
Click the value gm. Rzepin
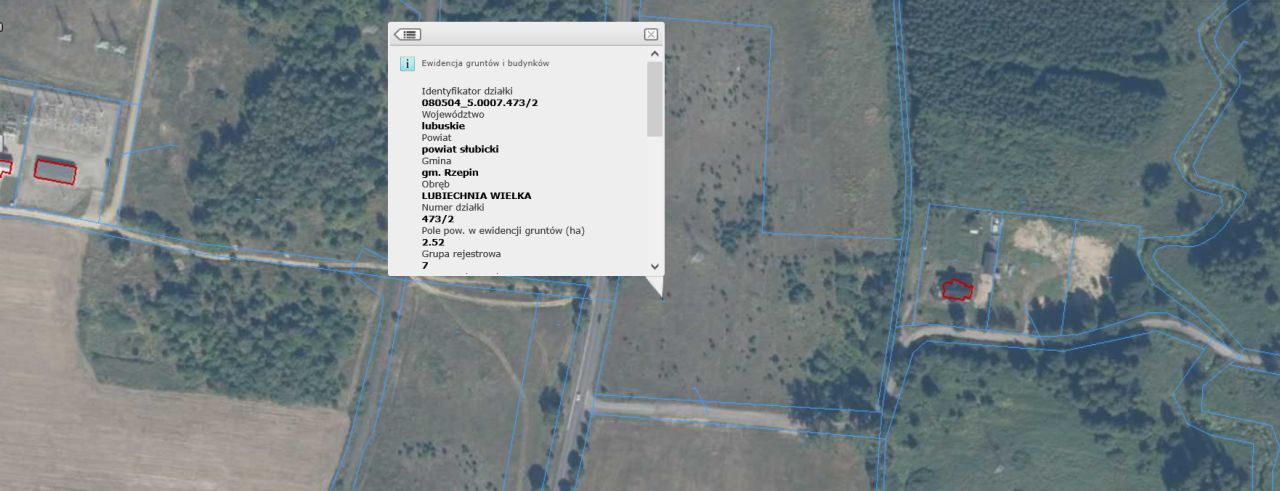pyautogui.click(x=450, y=172)
